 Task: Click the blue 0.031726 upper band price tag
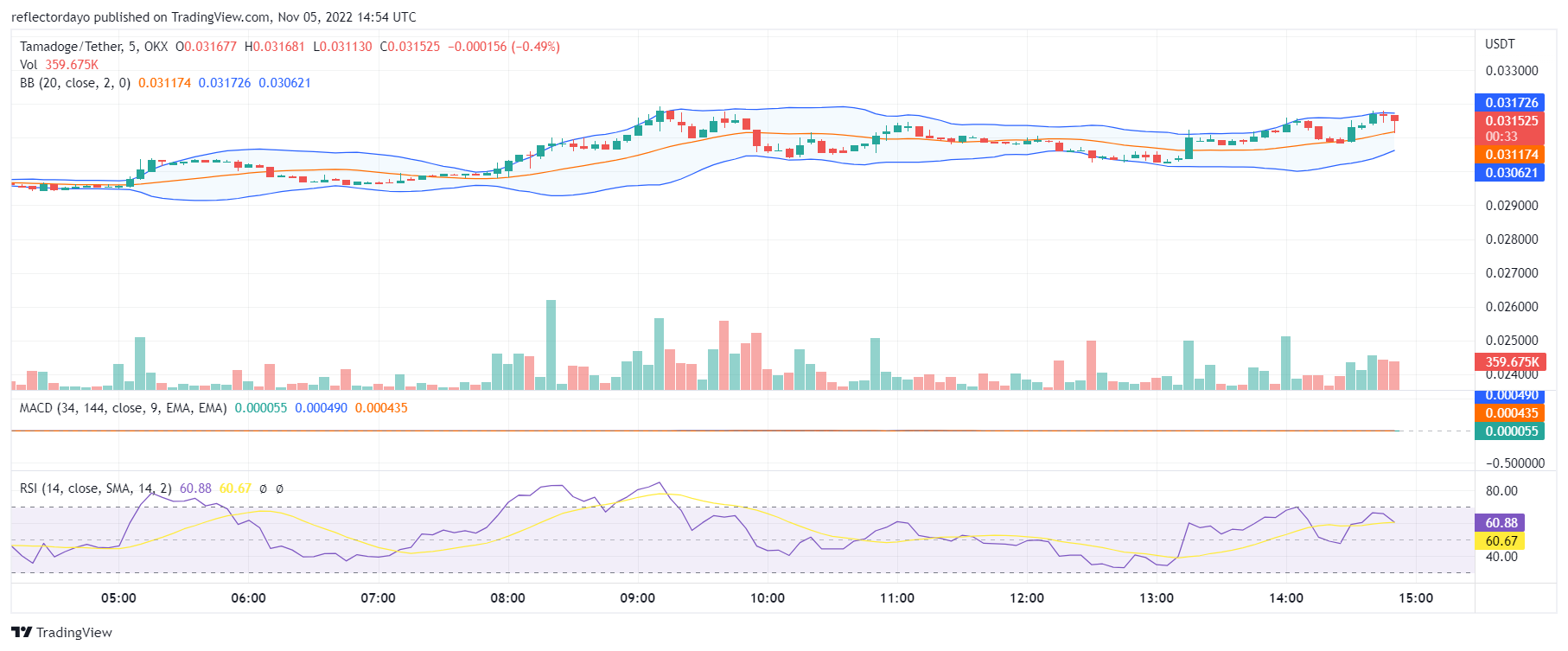pos(1510,103)
